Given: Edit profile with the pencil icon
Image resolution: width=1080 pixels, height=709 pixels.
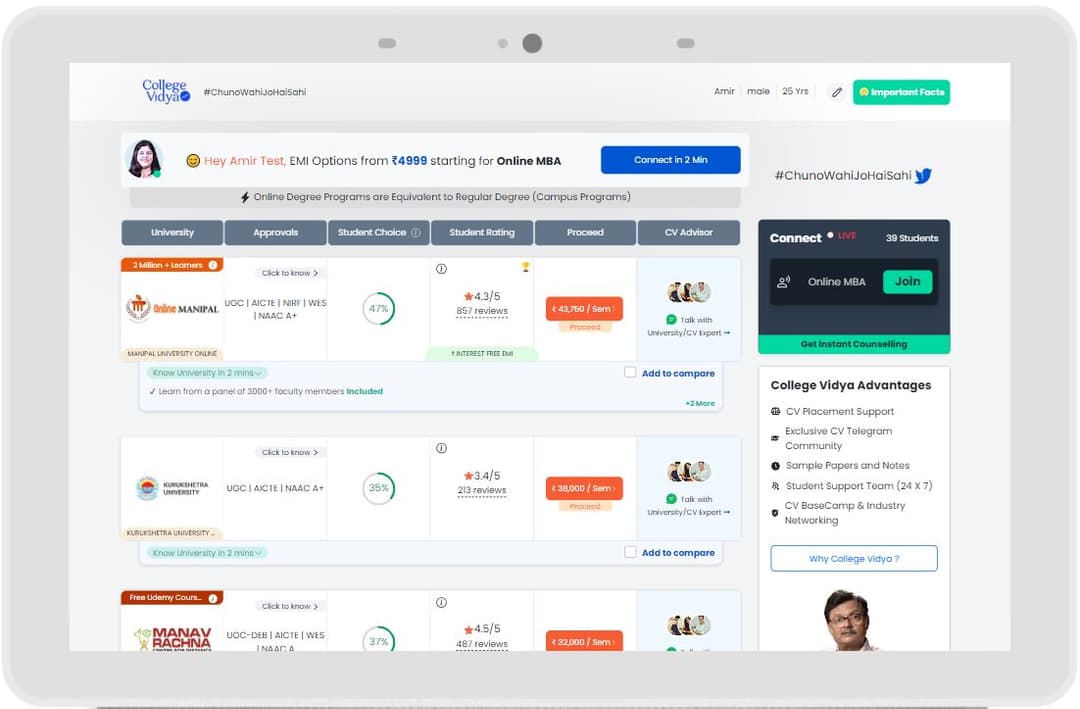Looking at the screenshot, I should coord(837,92).
